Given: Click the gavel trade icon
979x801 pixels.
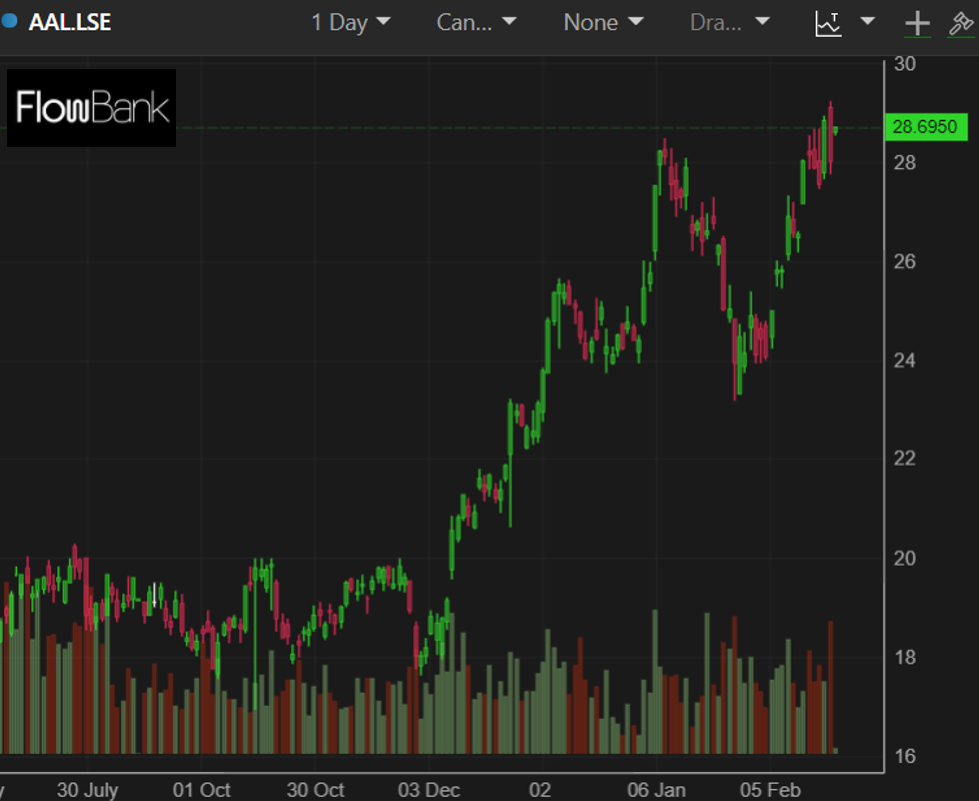Looking at the screenshot, I should (x=962, y=24).
